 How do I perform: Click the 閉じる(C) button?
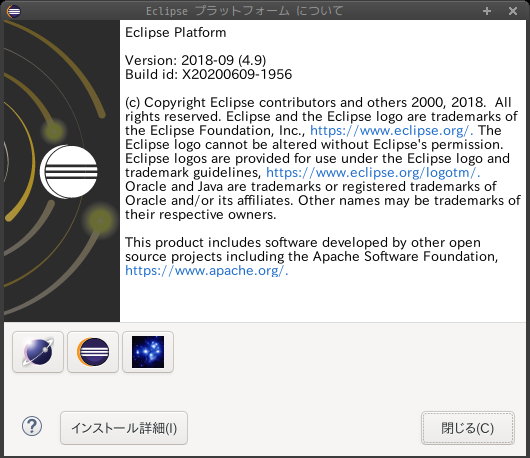click(468, 428)
